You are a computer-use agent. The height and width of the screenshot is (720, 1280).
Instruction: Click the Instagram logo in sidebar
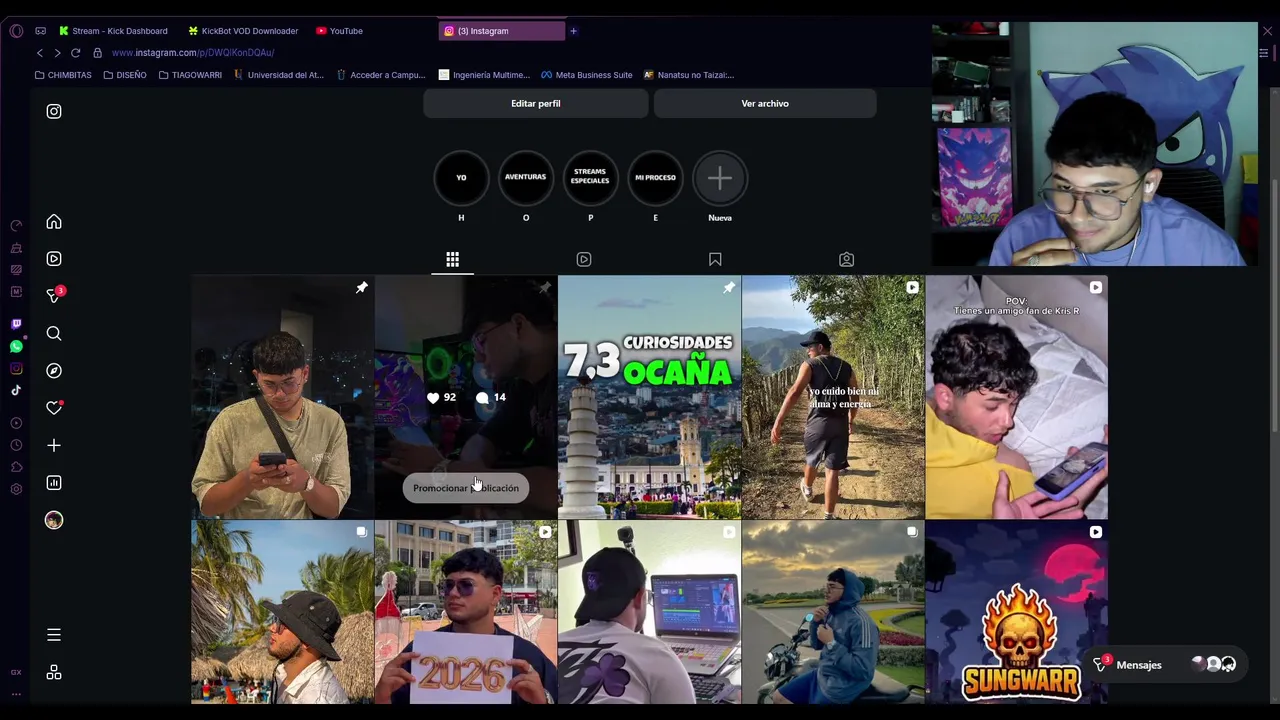(54, 111)
